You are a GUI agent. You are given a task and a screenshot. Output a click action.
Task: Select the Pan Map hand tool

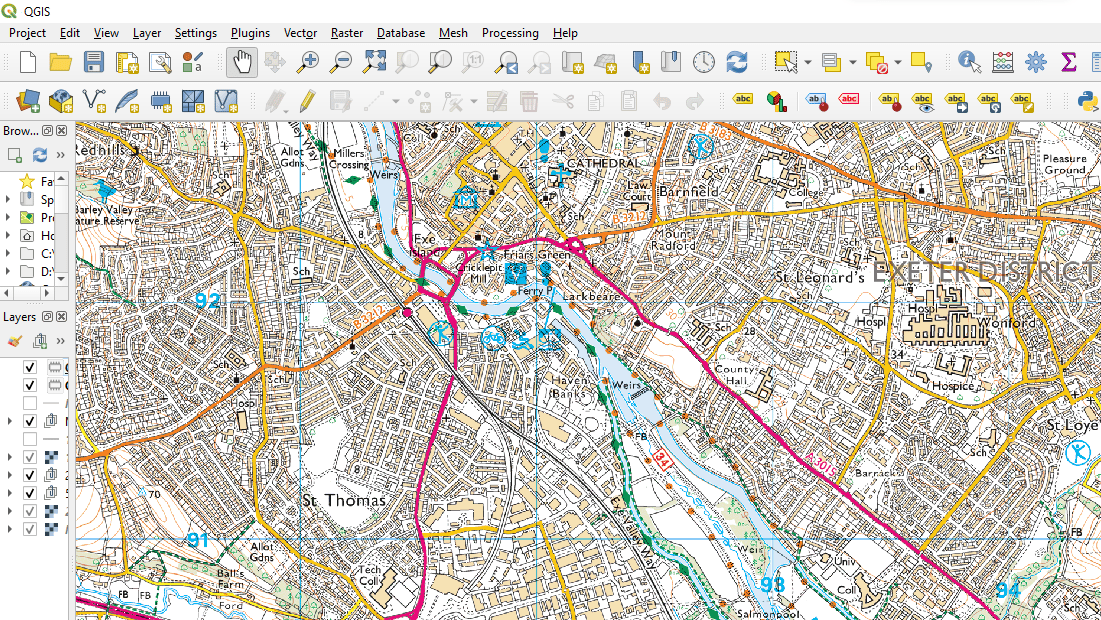[x=241, y=62]
